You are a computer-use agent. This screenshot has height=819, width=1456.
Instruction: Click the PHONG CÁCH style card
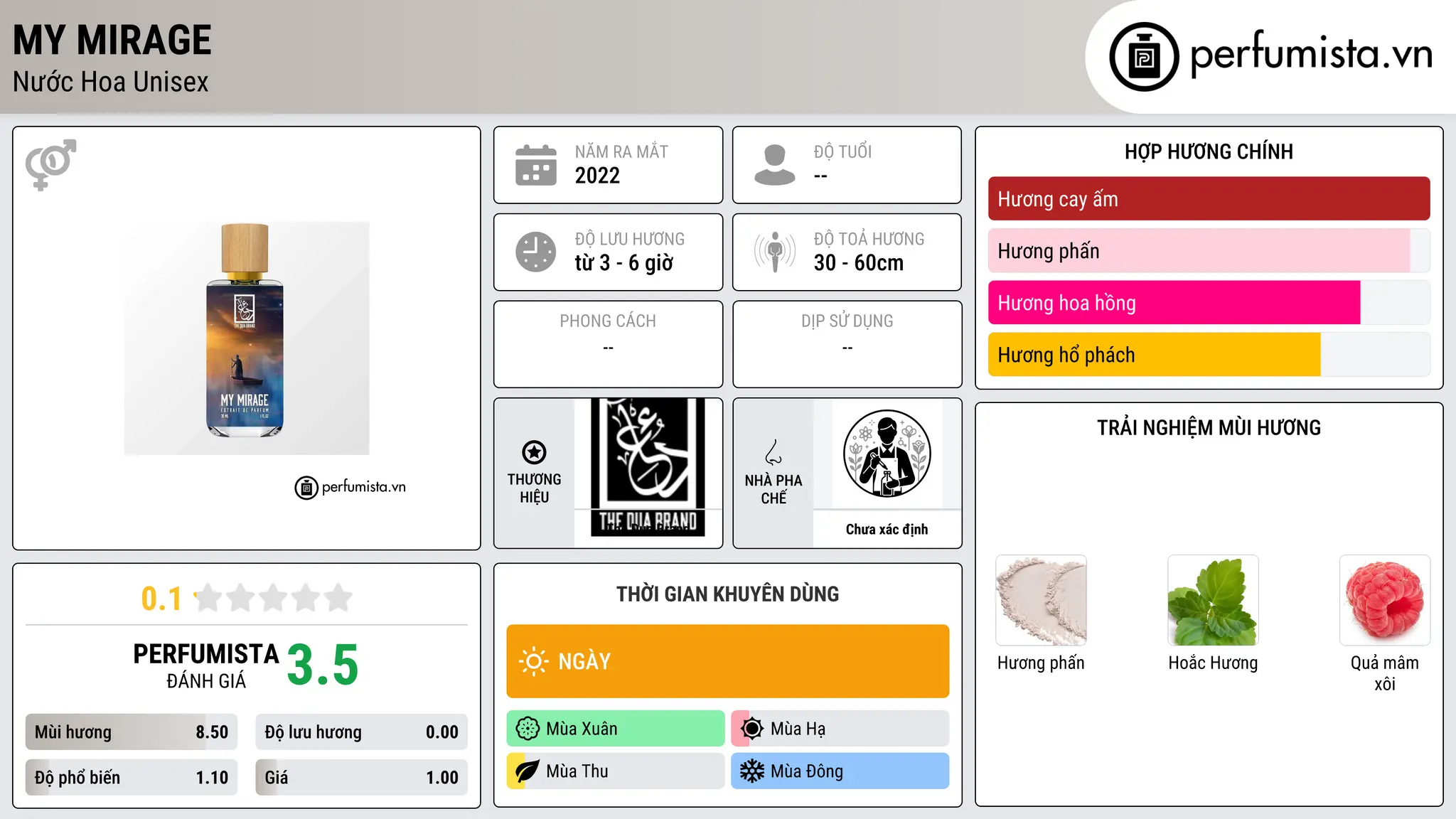[x=608, y=344]
